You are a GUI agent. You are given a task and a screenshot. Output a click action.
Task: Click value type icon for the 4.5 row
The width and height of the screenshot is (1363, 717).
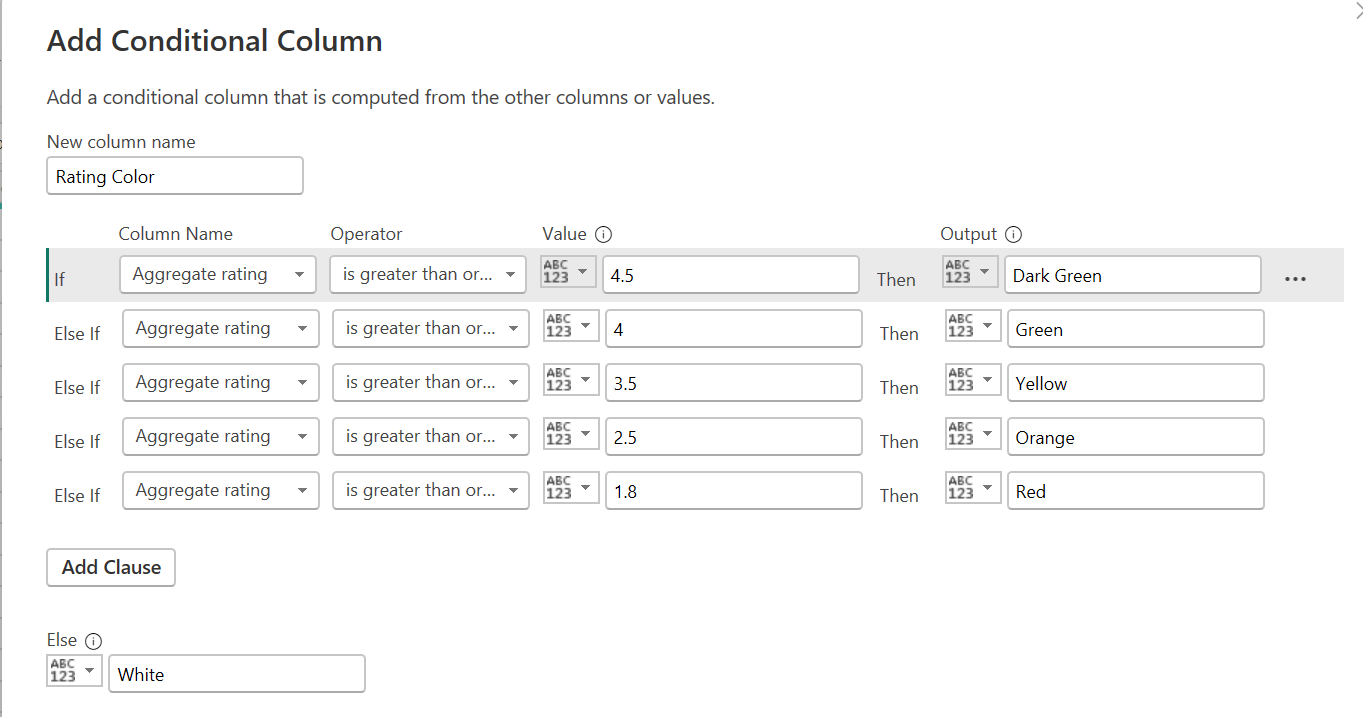[568, 273]
